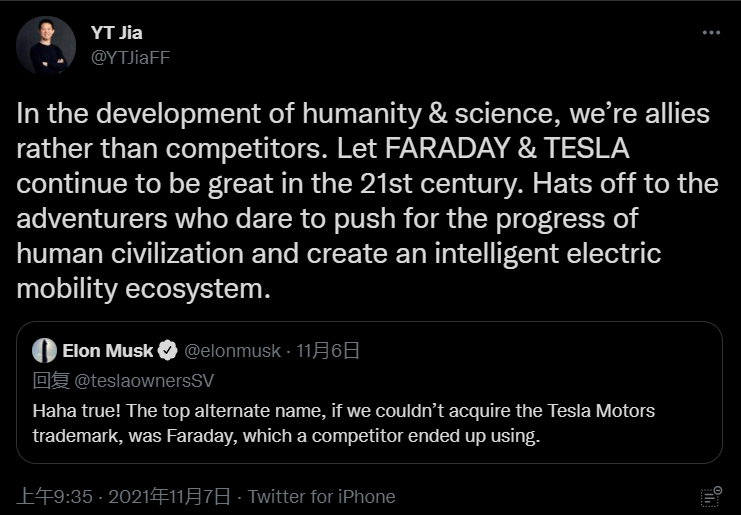This screenshot has height=515, width=741.
Task: Click the 2021年11月7日 post date
Action: tap(169, 496)
